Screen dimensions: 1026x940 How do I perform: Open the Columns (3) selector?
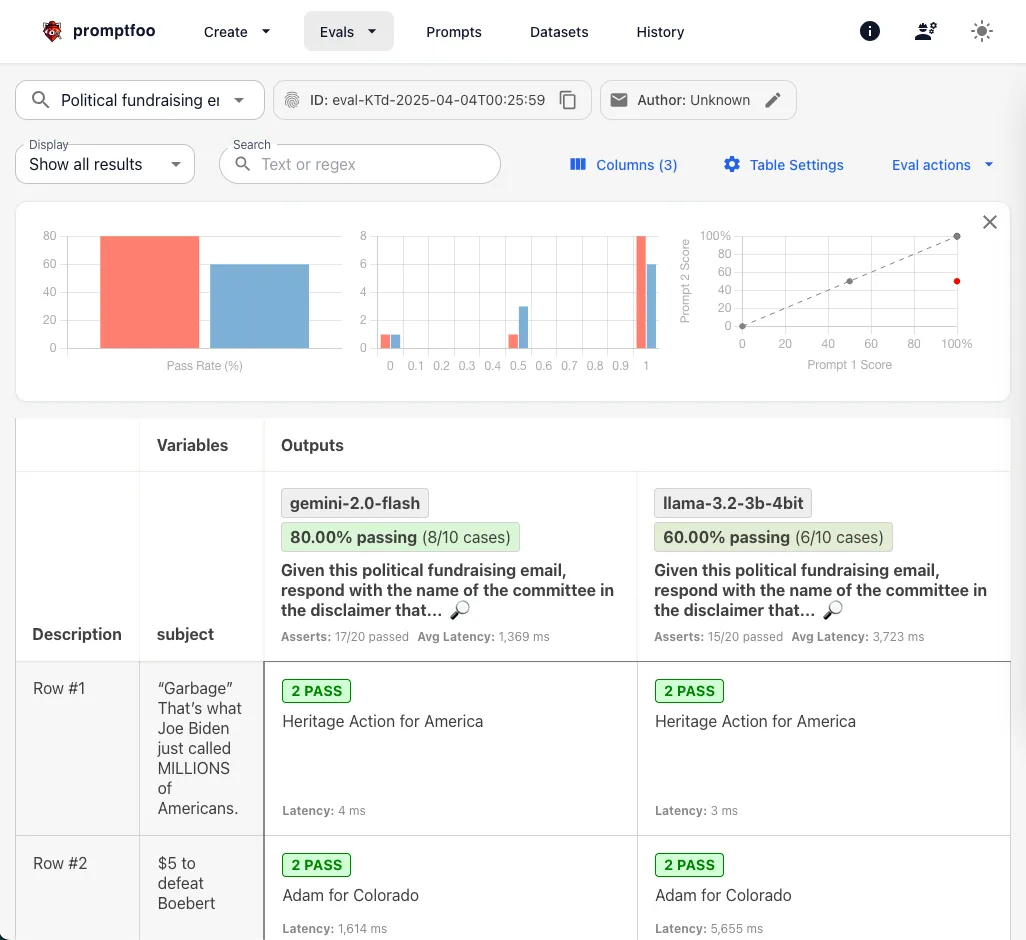623,165
